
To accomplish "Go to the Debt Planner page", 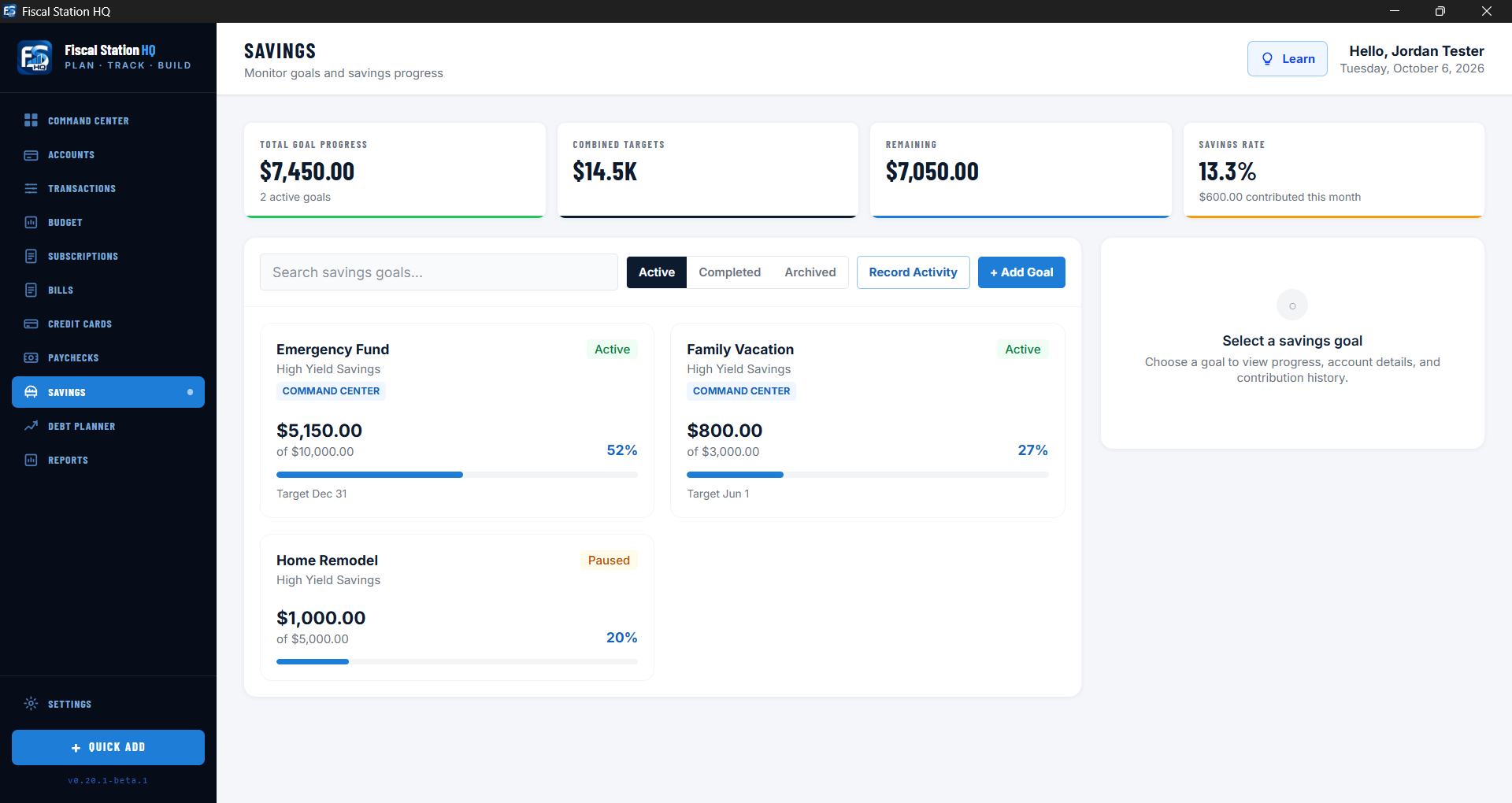I will pos(108,426).
